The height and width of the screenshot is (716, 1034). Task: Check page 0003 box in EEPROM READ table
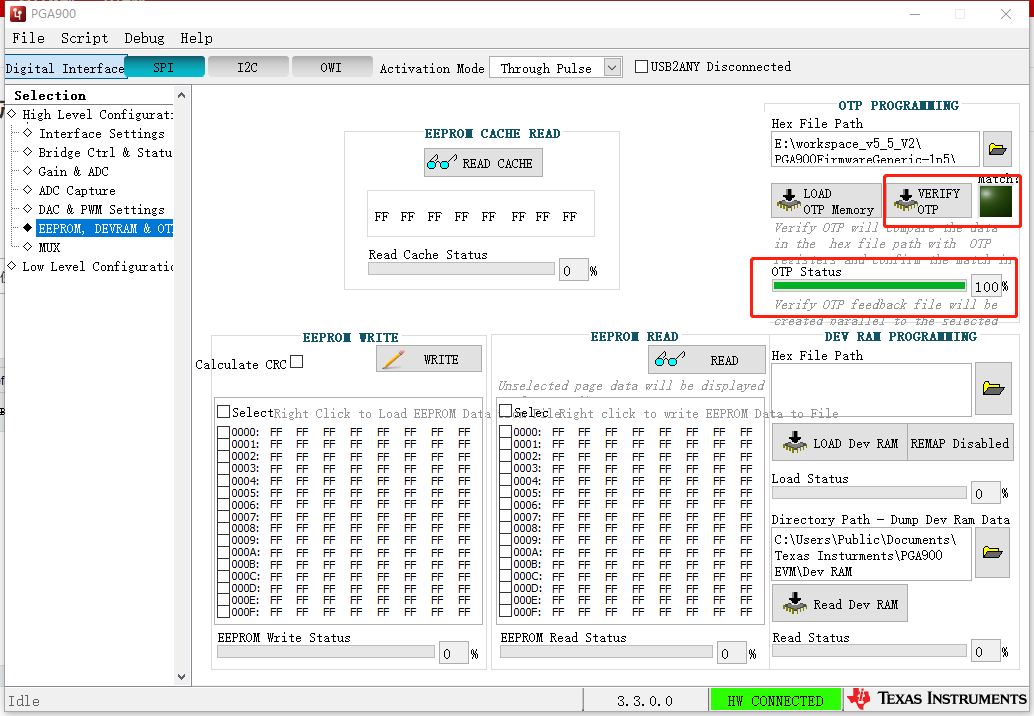coord(506,468)
